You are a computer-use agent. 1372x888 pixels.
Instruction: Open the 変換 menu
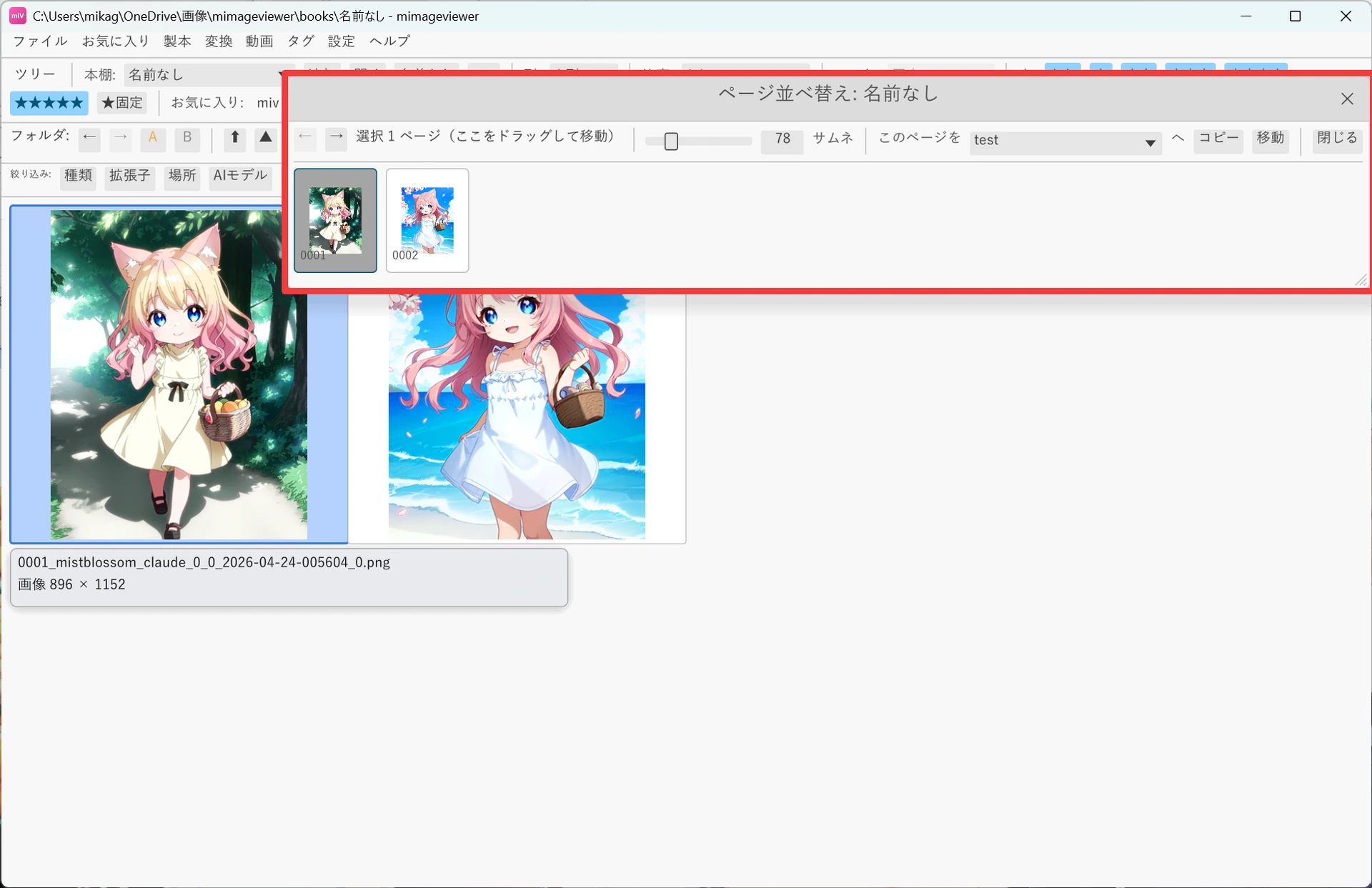(x=219, y=41)
